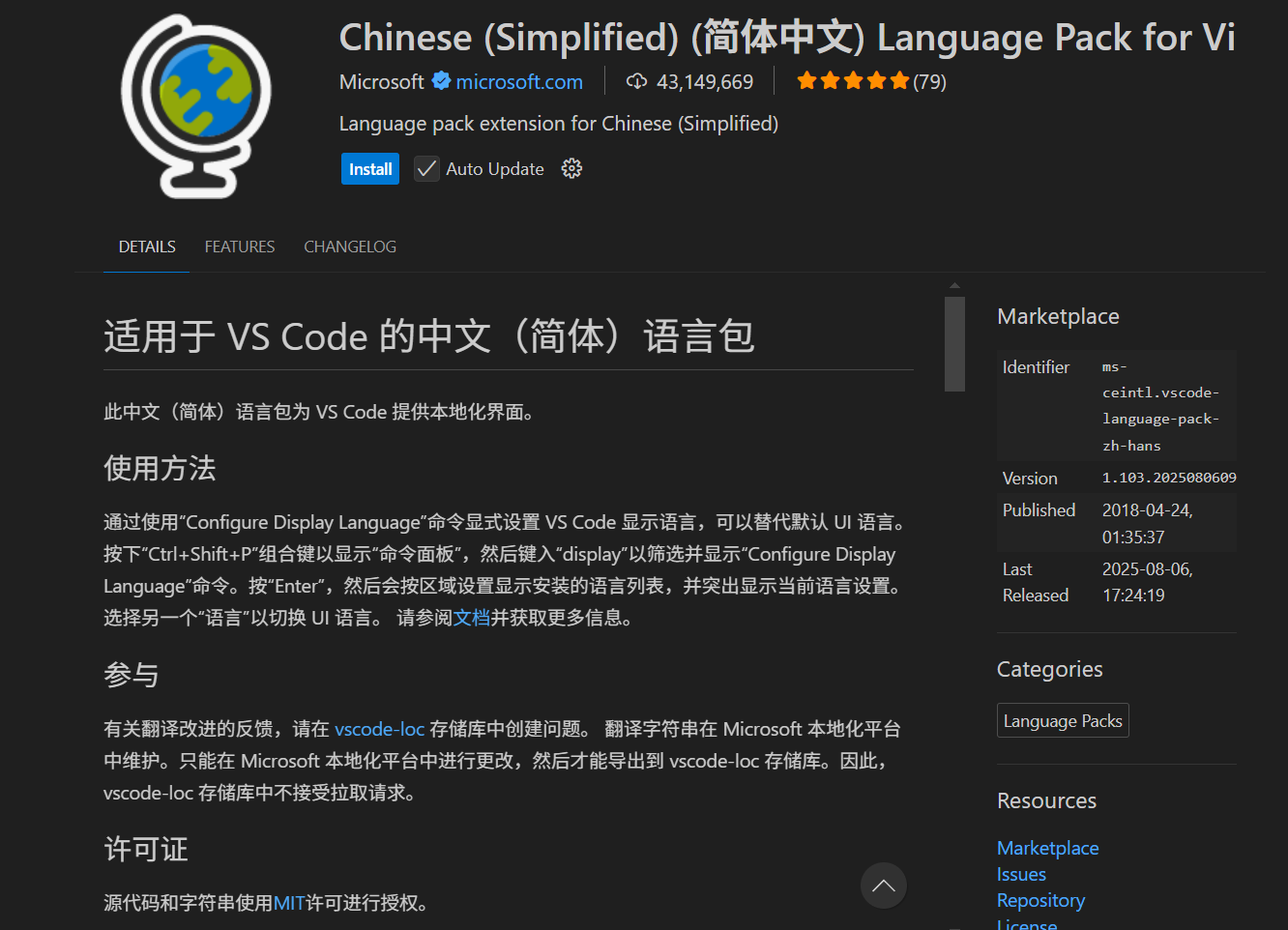1288x930 pixels.
Task: Click the extension description text
Action: point(559,124)
